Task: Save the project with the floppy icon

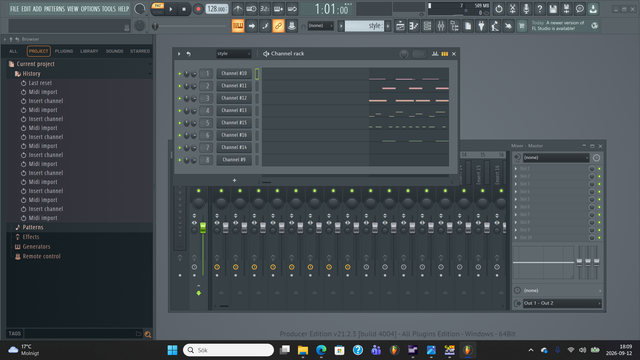Action: tap(553, 9)
